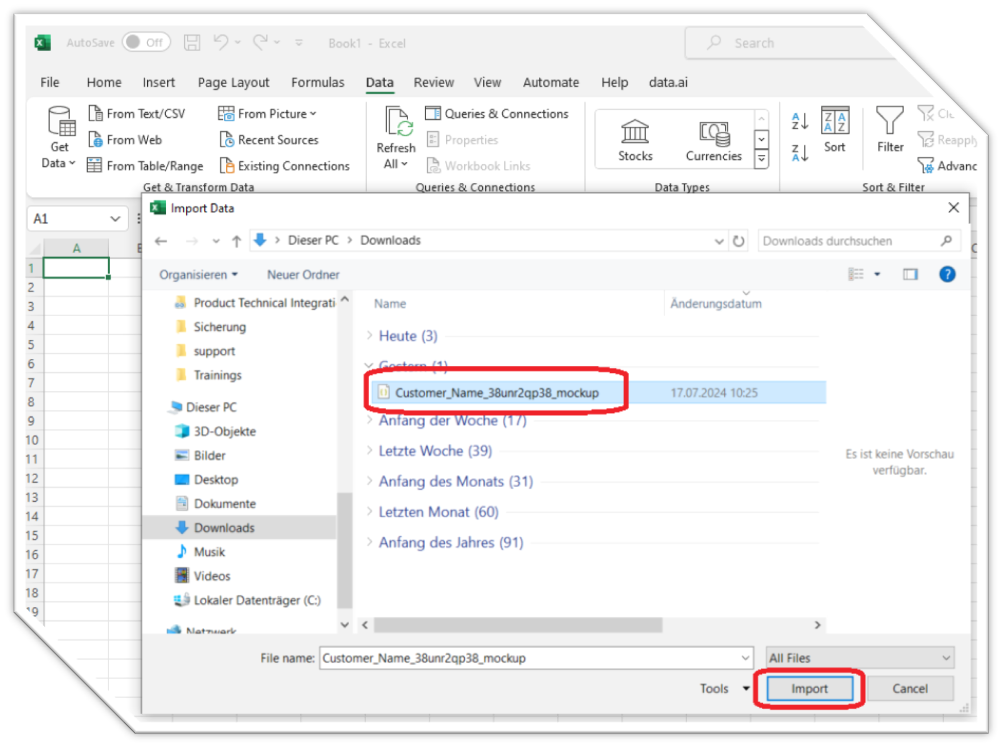Viewport: 1002px width, 747px height.
Task: Toggle the AutoSave switch
Action: (x=146, y=43)
